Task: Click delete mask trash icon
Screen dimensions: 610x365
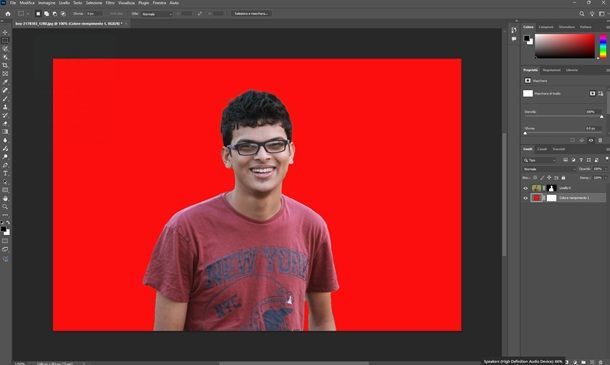Action: tap(600, 140)
